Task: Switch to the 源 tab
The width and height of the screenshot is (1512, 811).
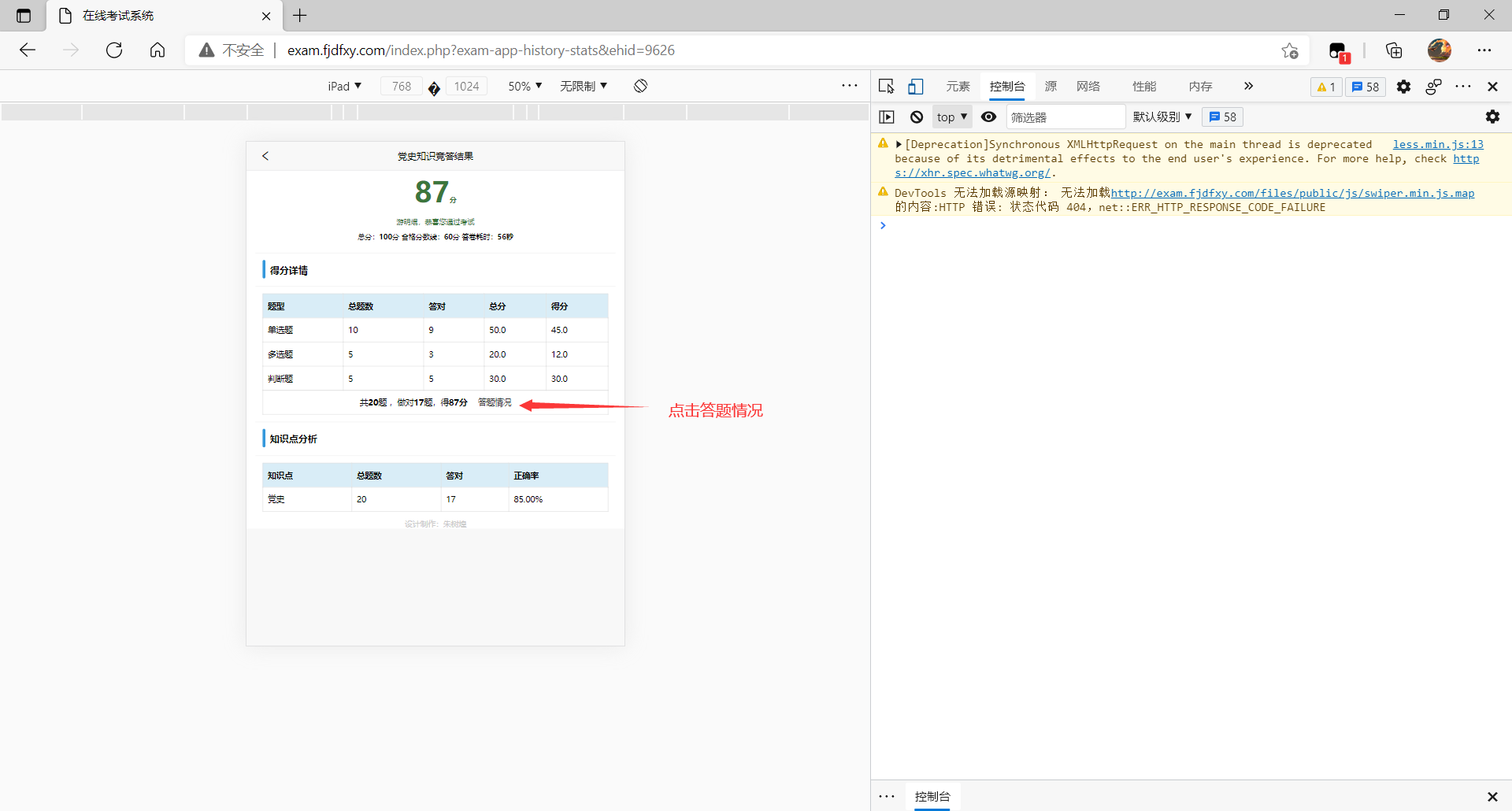Action: (1051, 87)
